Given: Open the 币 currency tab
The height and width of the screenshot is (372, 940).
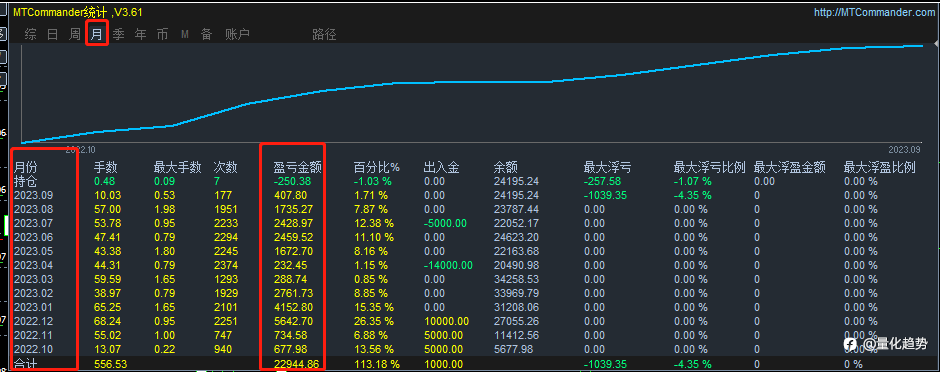Looking at the screenshot, I should click(162, 34).
